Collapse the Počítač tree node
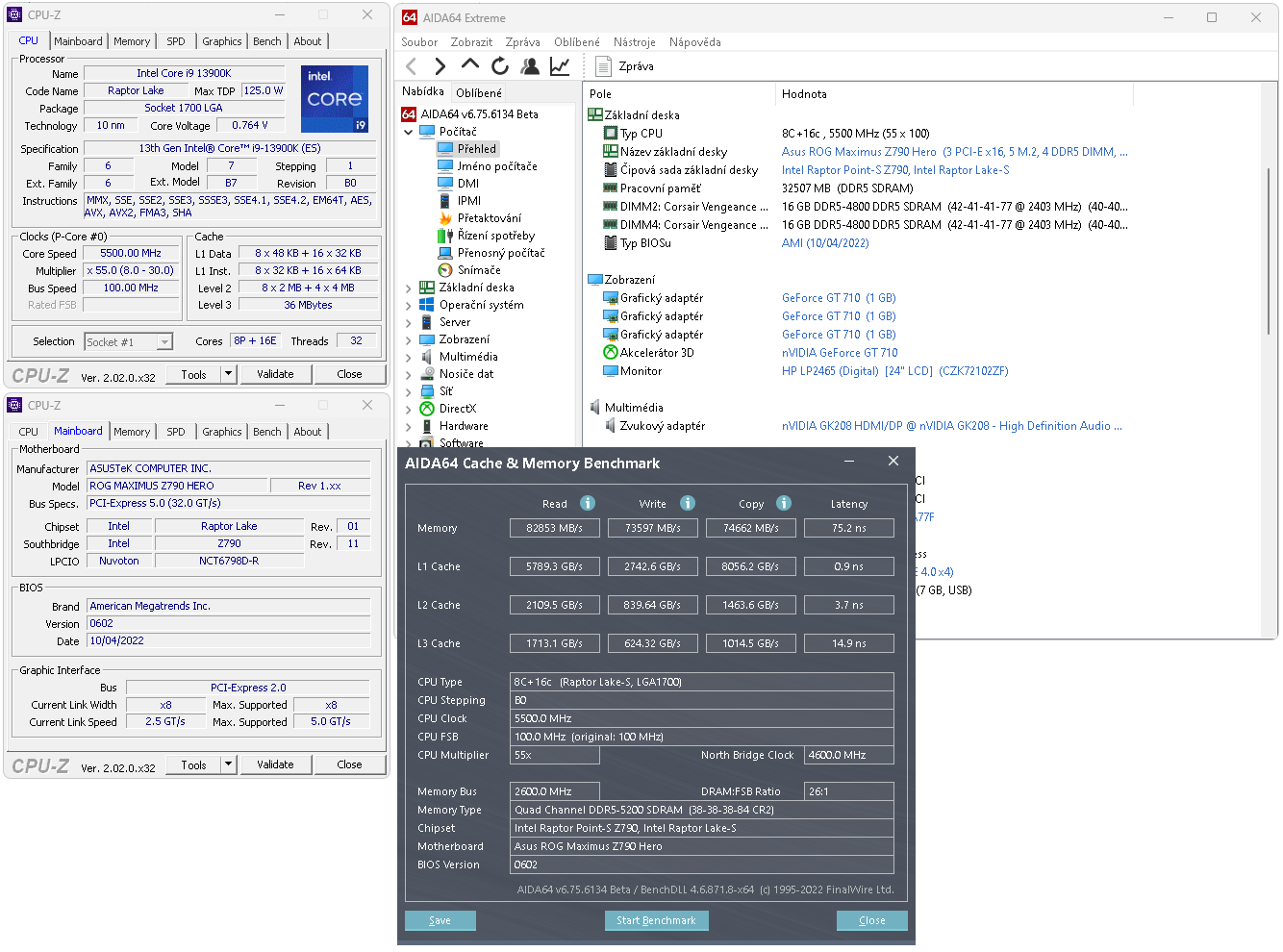1283x952 pixels. tap(408, 132)
